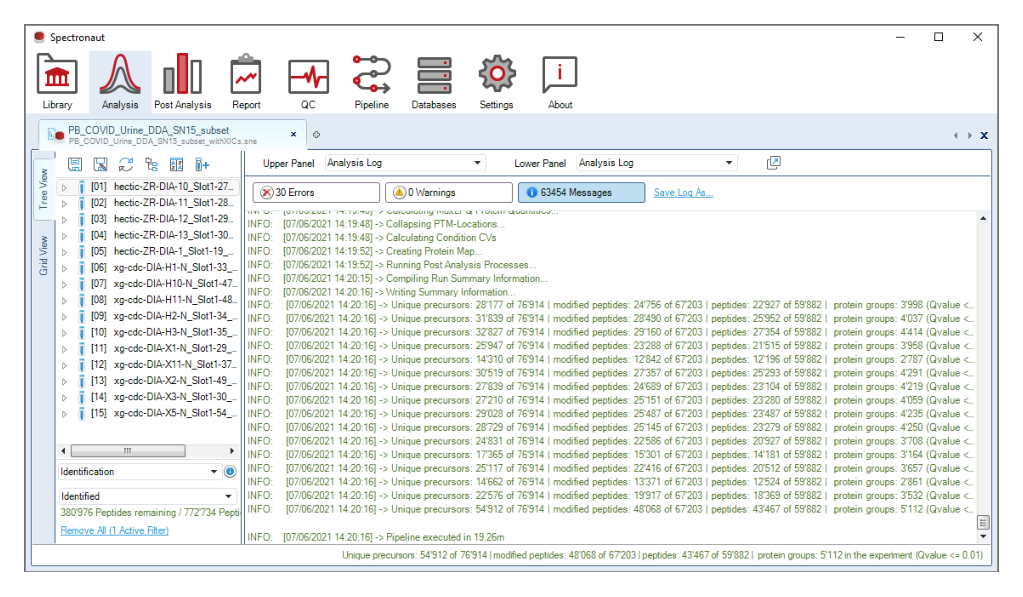Expand run [03] hectic-ZR-DIA-12

click(64, 219)
